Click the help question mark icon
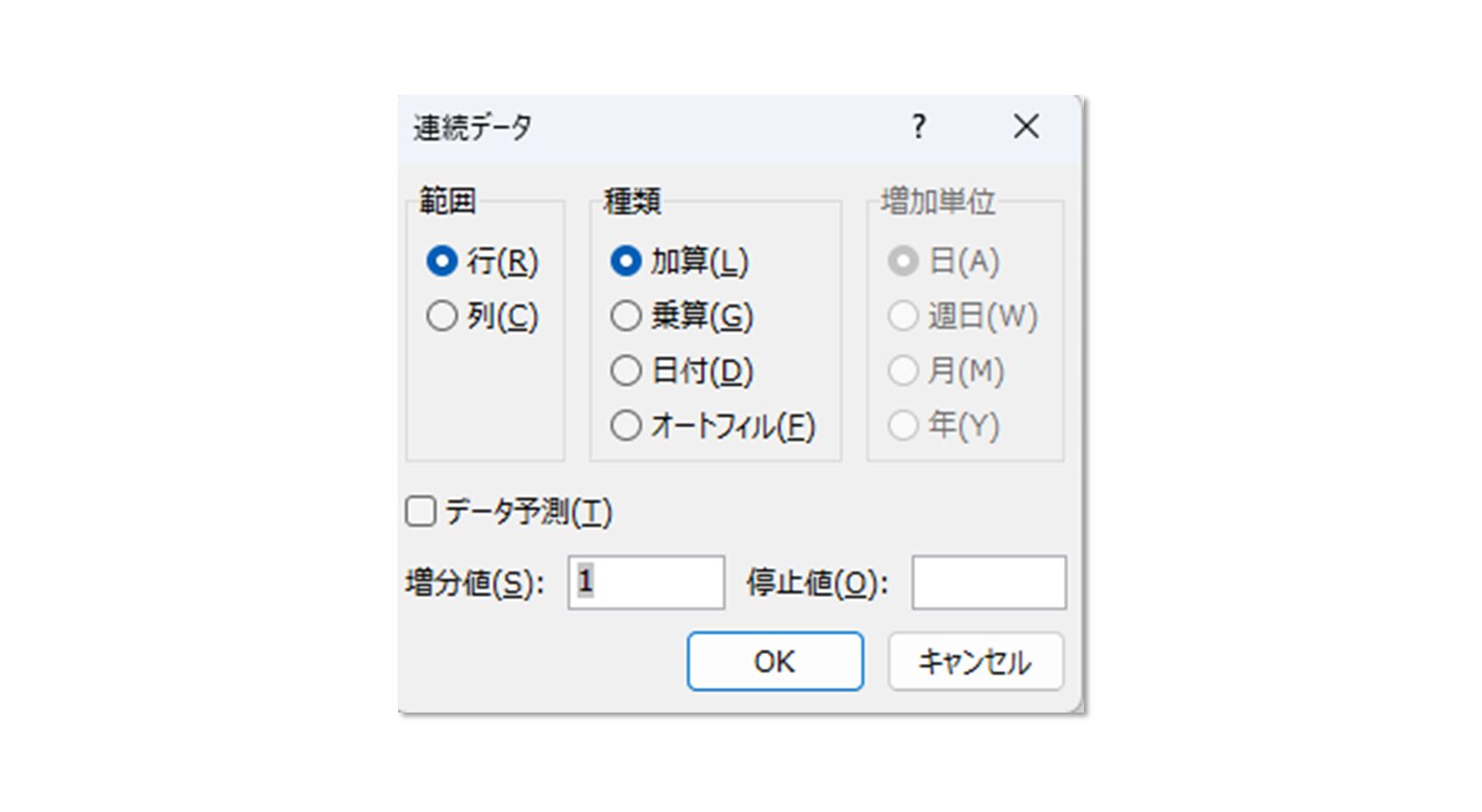1482x812 pixels. pos(918,127)
